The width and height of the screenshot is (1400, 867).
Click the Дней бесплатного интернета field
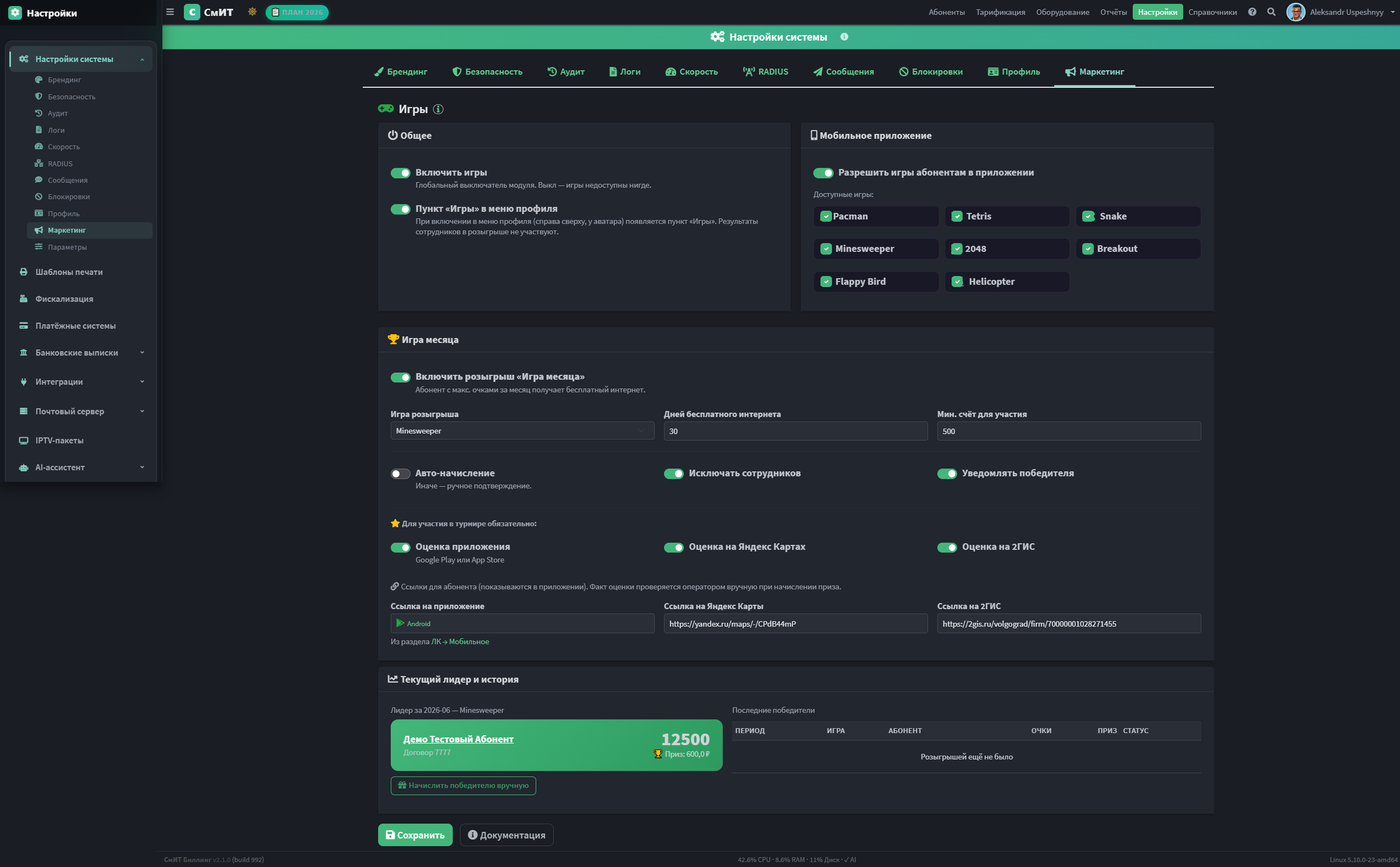point(796,431)
